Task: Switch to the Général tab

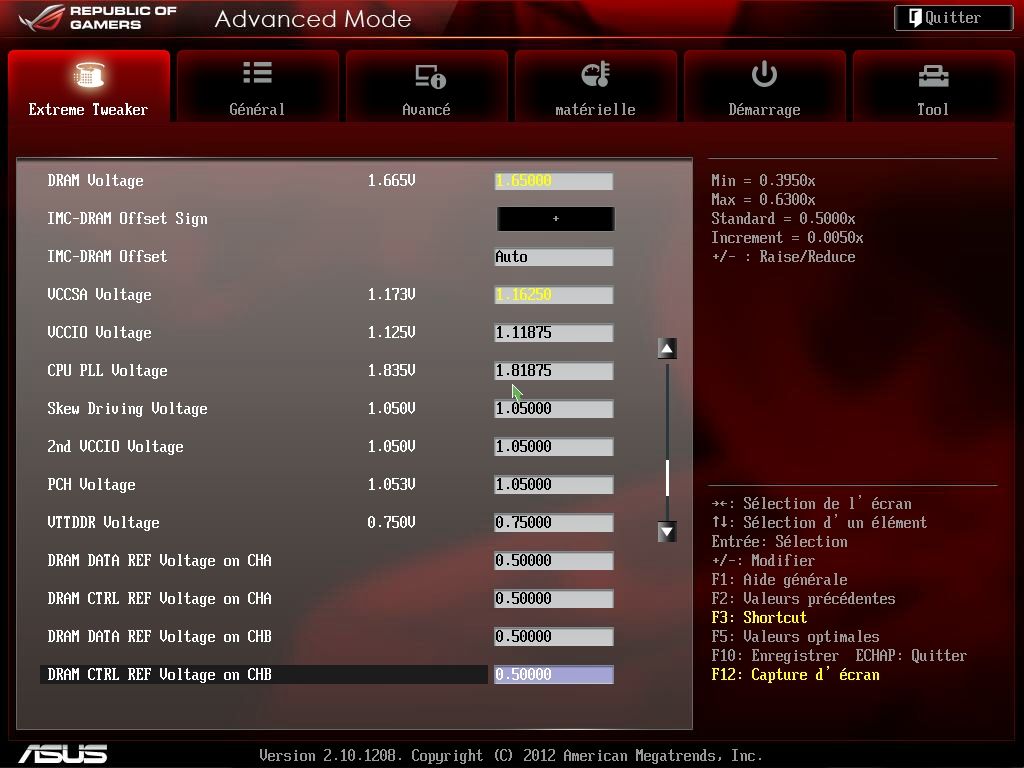Action: pyautogui.click(x=257, y=86)
